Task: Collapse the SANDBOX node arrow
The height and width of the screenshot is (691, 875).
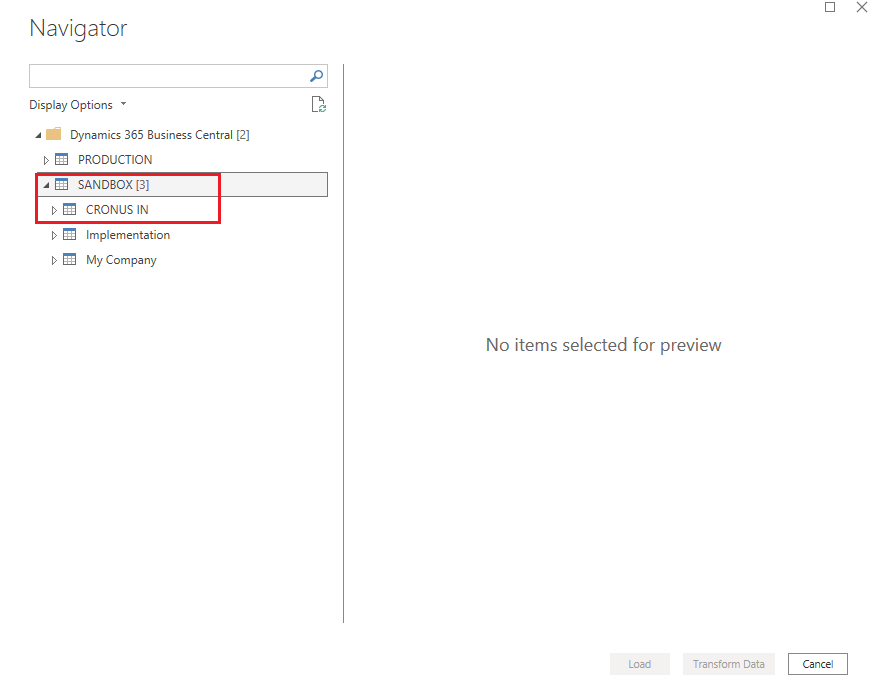Action: point(46,185)
